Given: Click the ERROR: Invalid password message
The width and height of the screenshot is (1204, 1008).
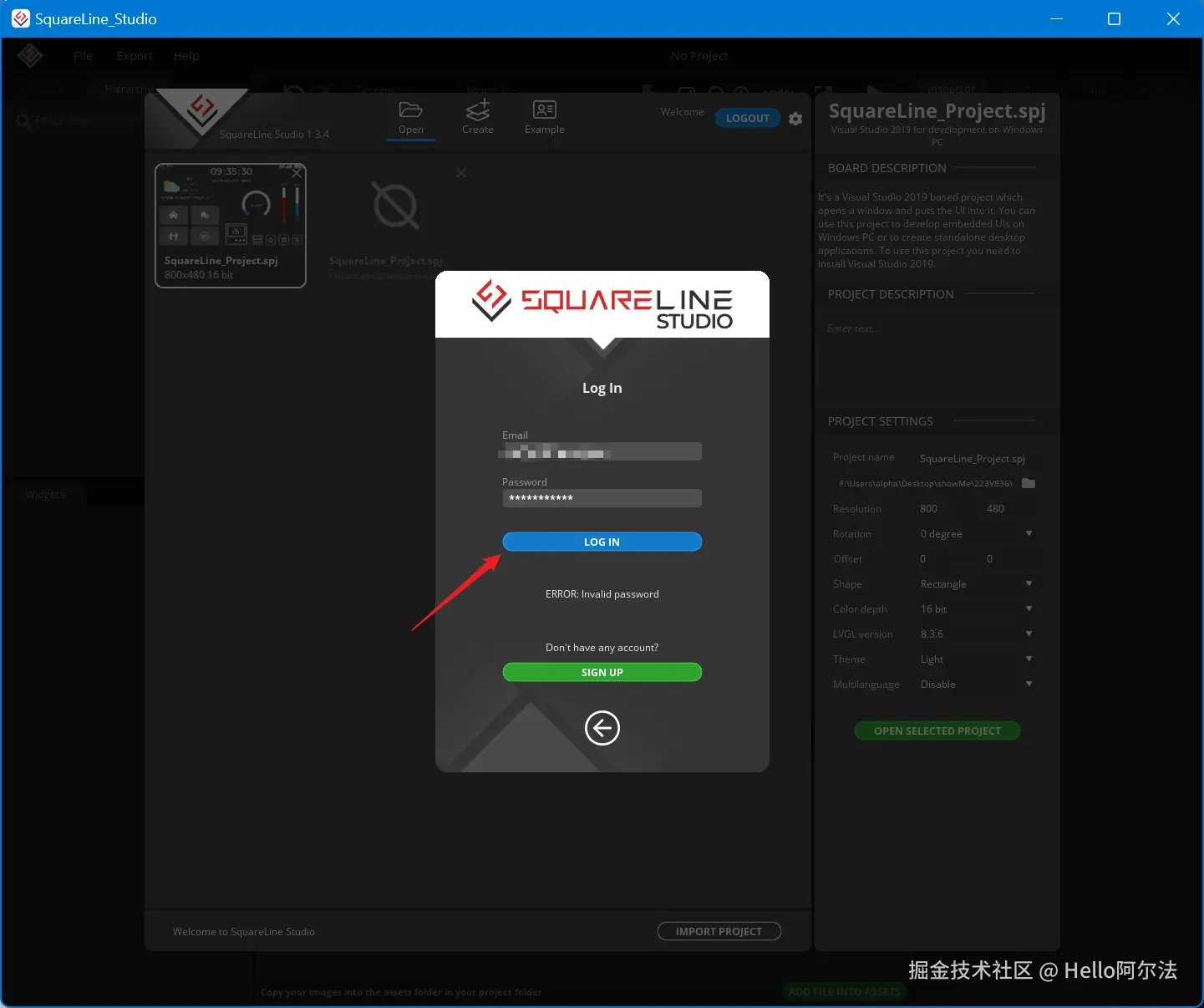Looking at the screenshot, I should 602,594.
